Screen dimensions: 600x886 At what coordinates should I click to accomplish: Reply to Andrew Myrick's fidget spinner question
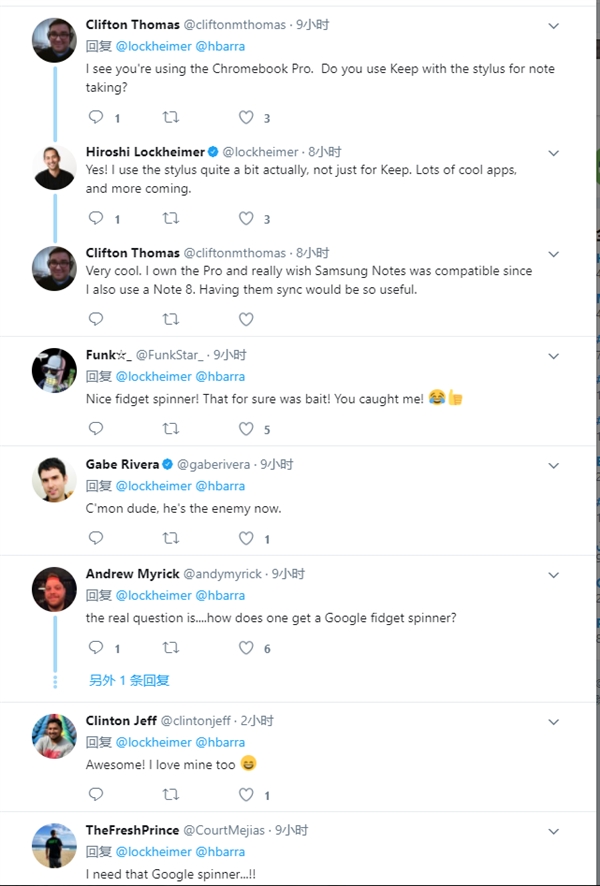96,648
